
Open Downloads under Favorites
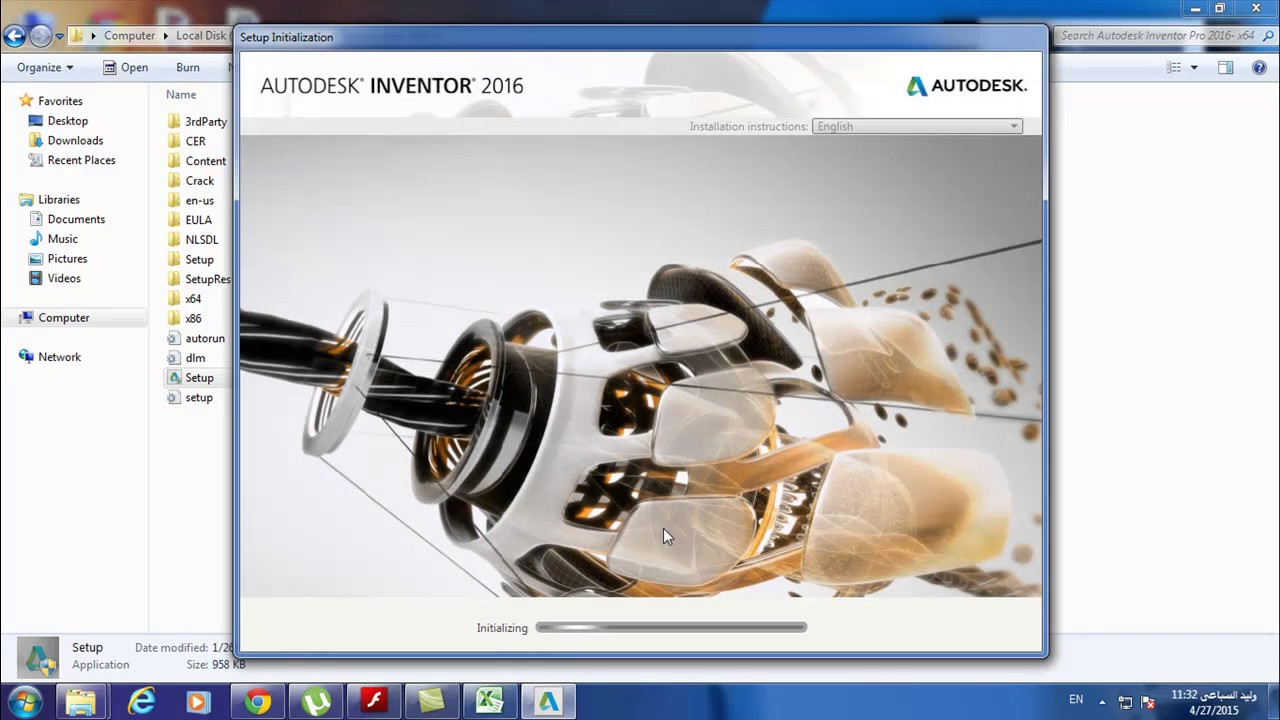coord(75,141)
